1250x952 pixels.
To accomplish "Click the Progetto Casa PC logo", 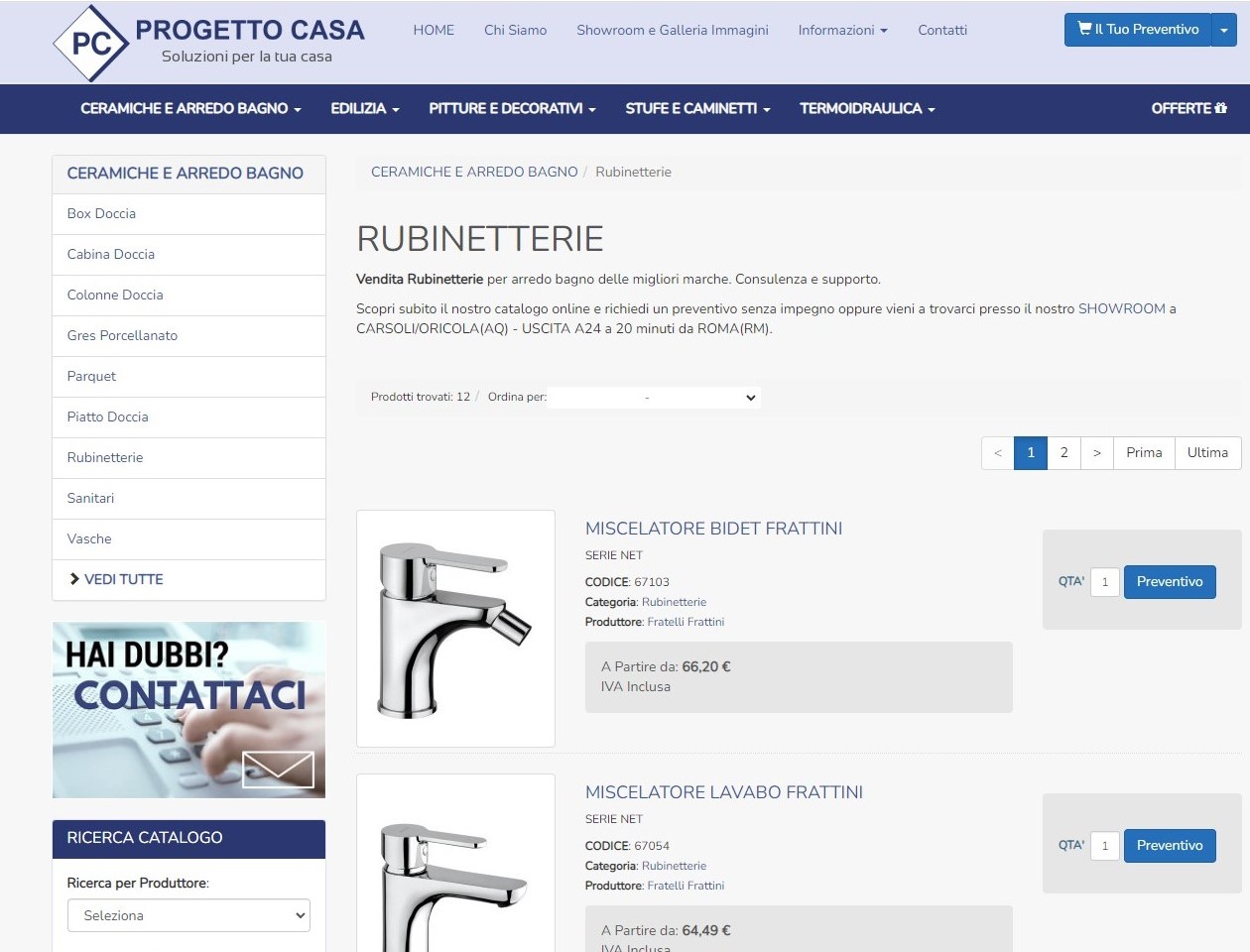I will click(x=208, y=43).
